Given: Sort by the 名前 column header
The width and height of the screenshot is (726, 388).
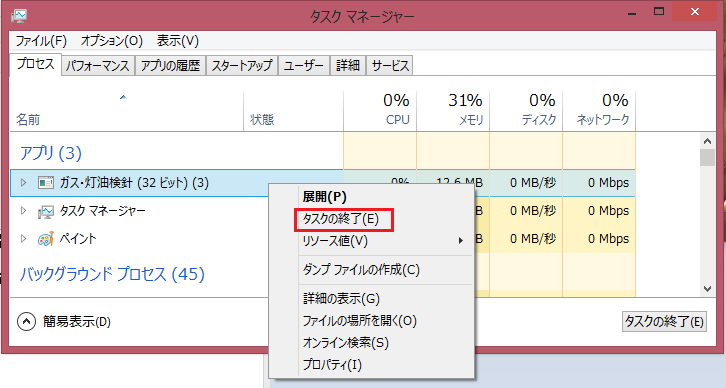Looking at the screenshot, I should point(126,111).
